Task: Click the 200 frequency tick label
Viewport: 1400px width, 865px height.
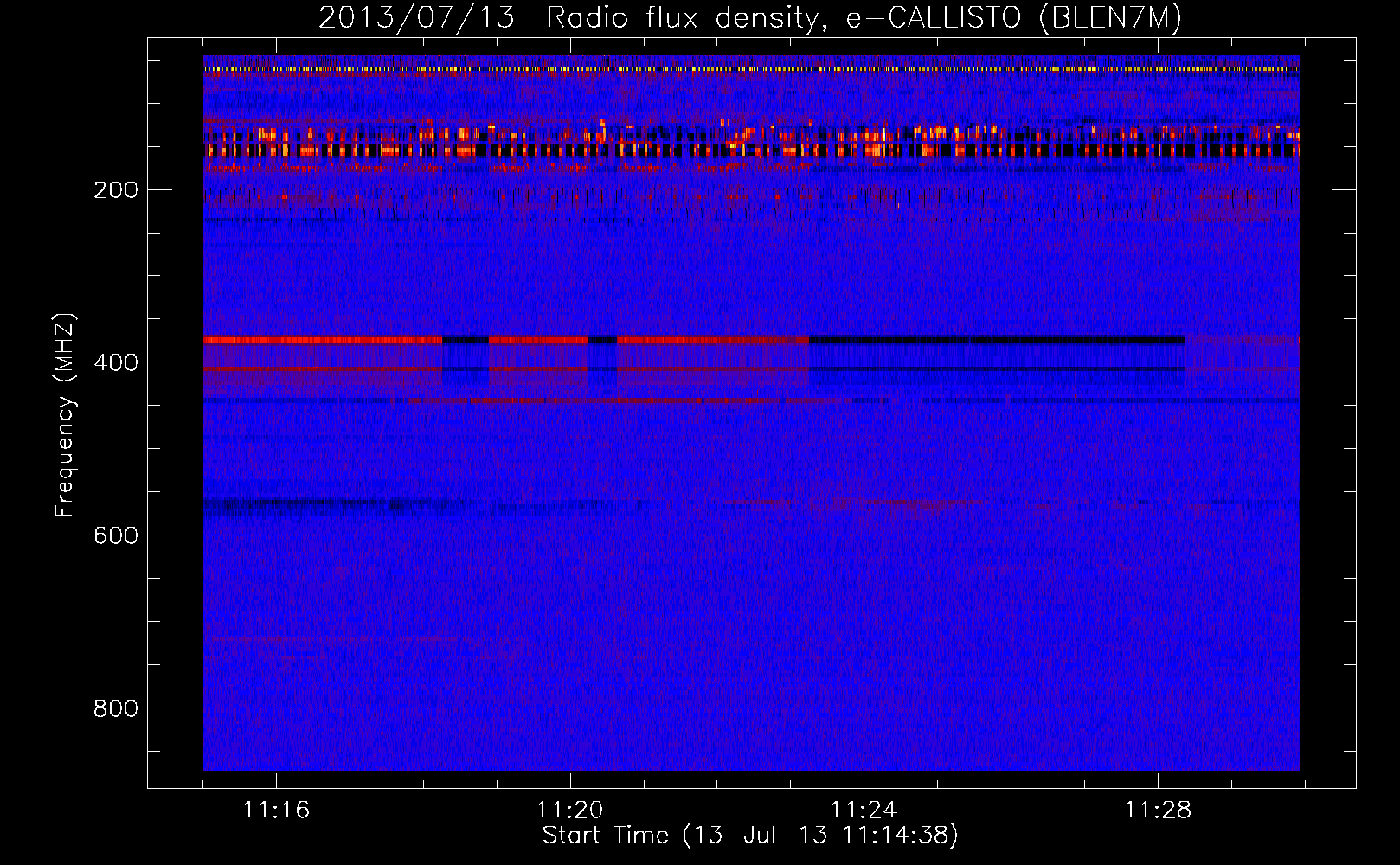Action: pyautogui.click(x=116, y=190)
